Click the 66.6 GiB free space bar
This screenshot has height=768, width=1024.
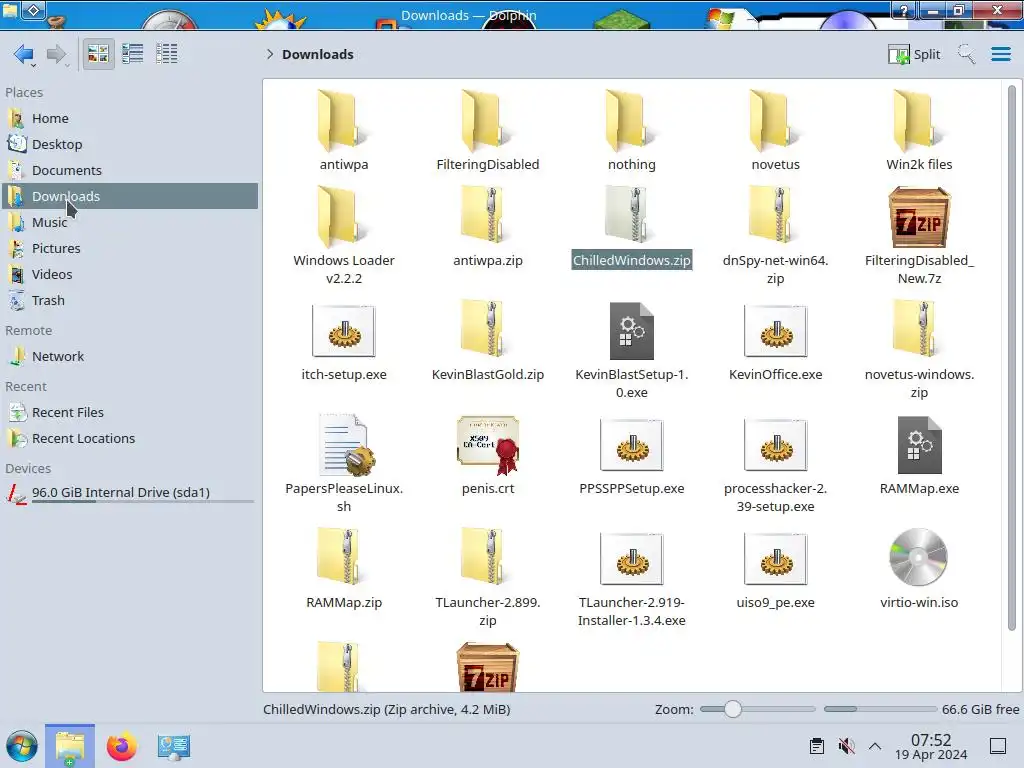coord(880,709)
